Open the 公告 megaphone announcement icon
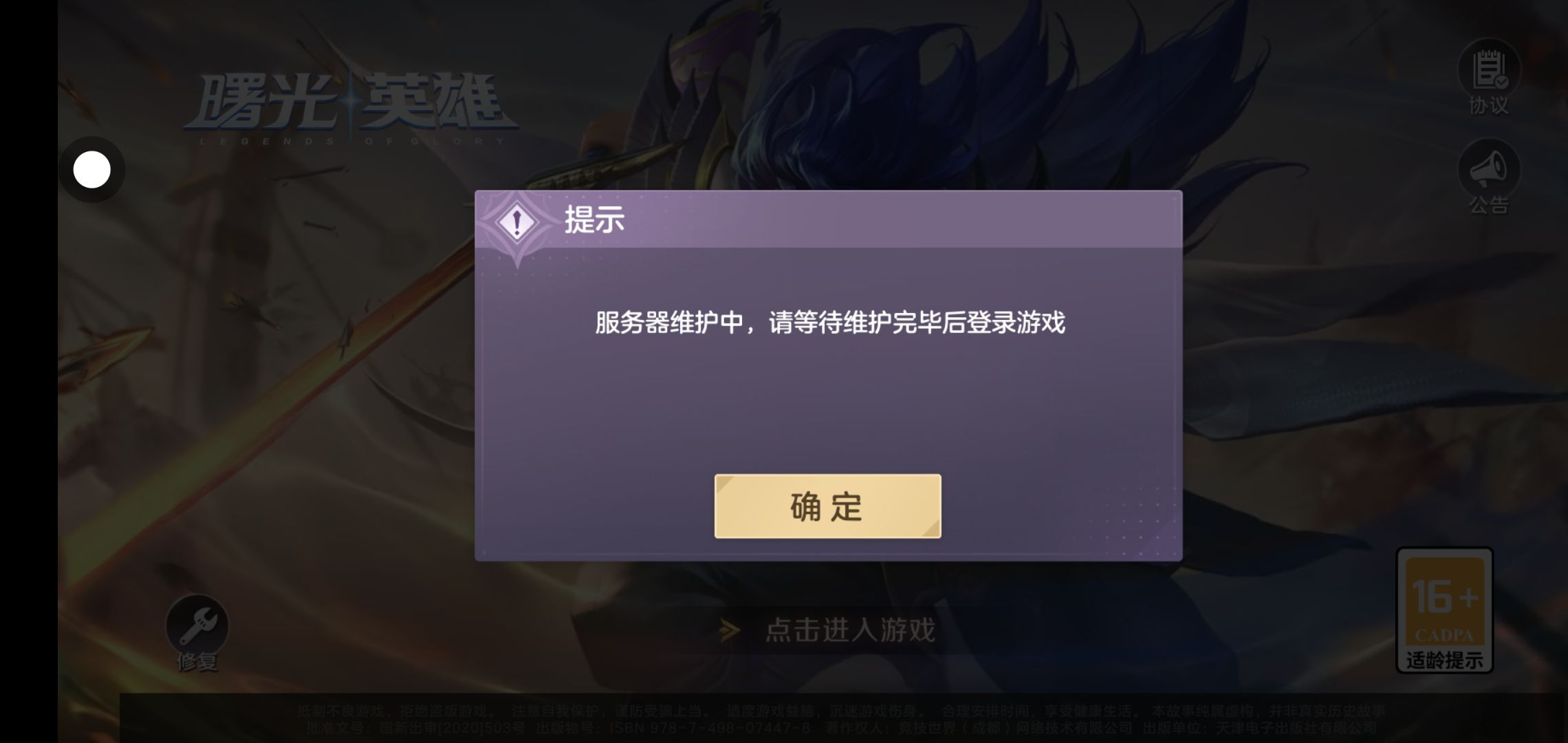1568x743 pixels. pos(1489,169)
